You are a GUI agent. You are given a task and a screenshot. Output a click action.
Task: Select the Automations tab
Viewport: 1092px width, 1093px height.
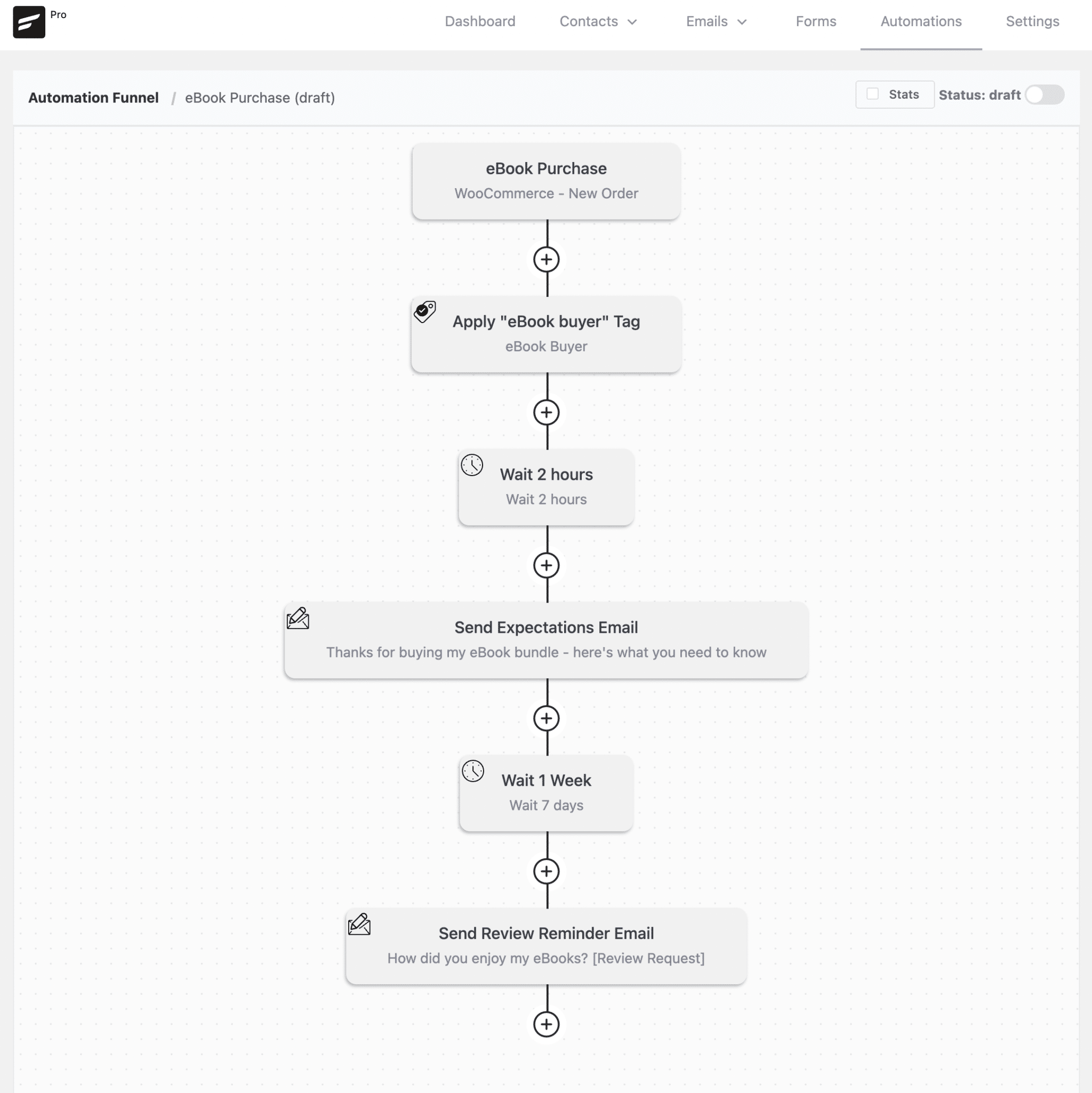(x=920, y=21)
